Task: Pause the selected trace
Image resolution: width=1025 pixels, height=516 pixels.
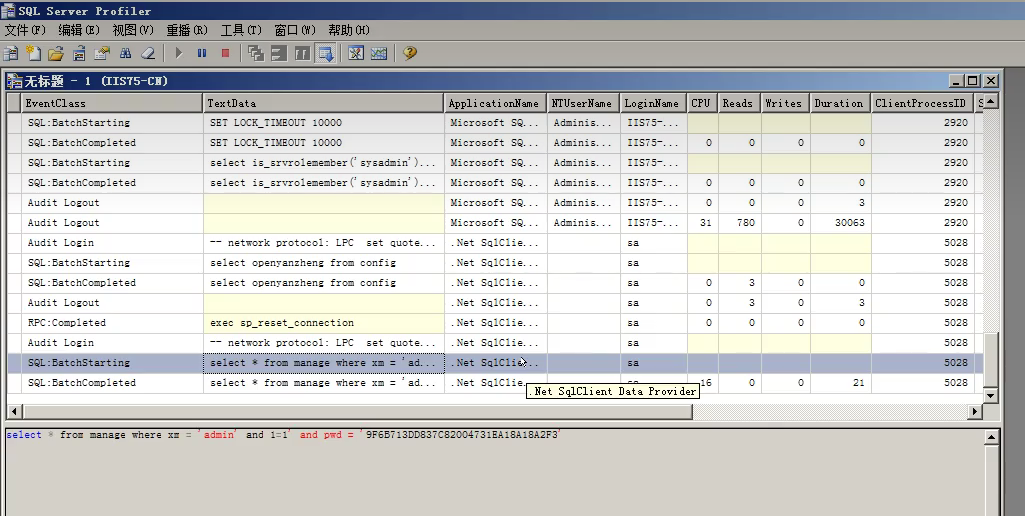Action: click(x=202, y=53)
